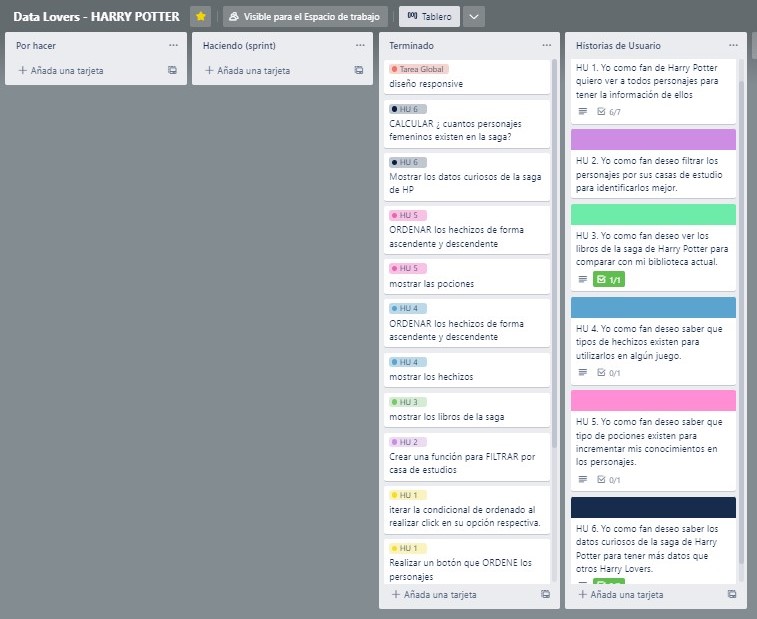Open Terminado list options menu

click(547, 45)
